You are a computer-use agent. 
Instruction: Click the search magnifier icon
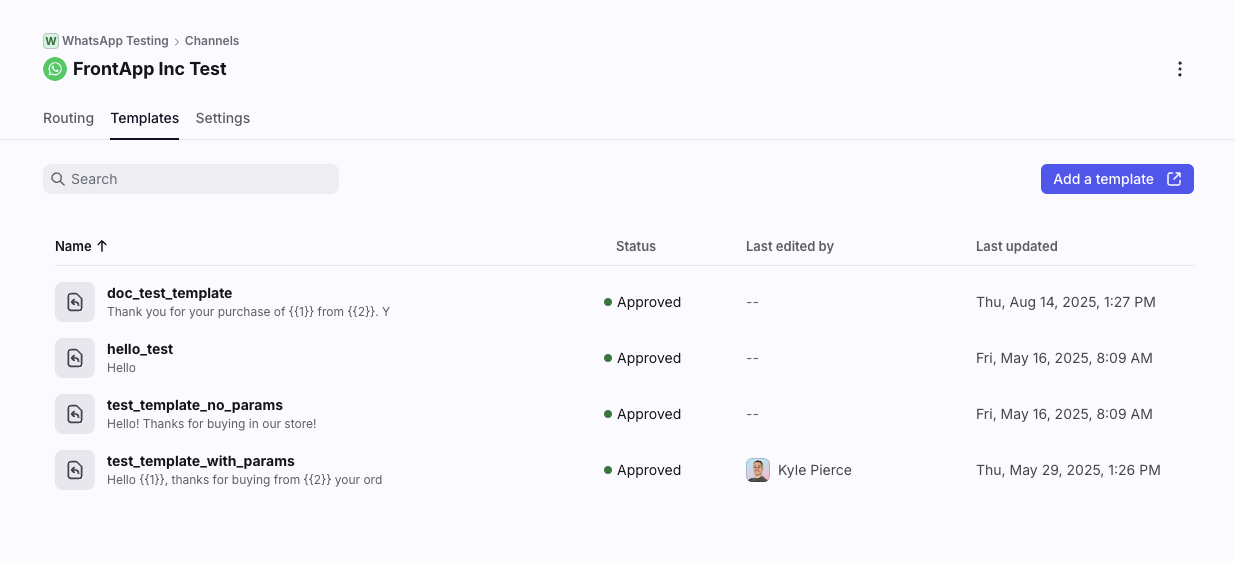[58, 179]
